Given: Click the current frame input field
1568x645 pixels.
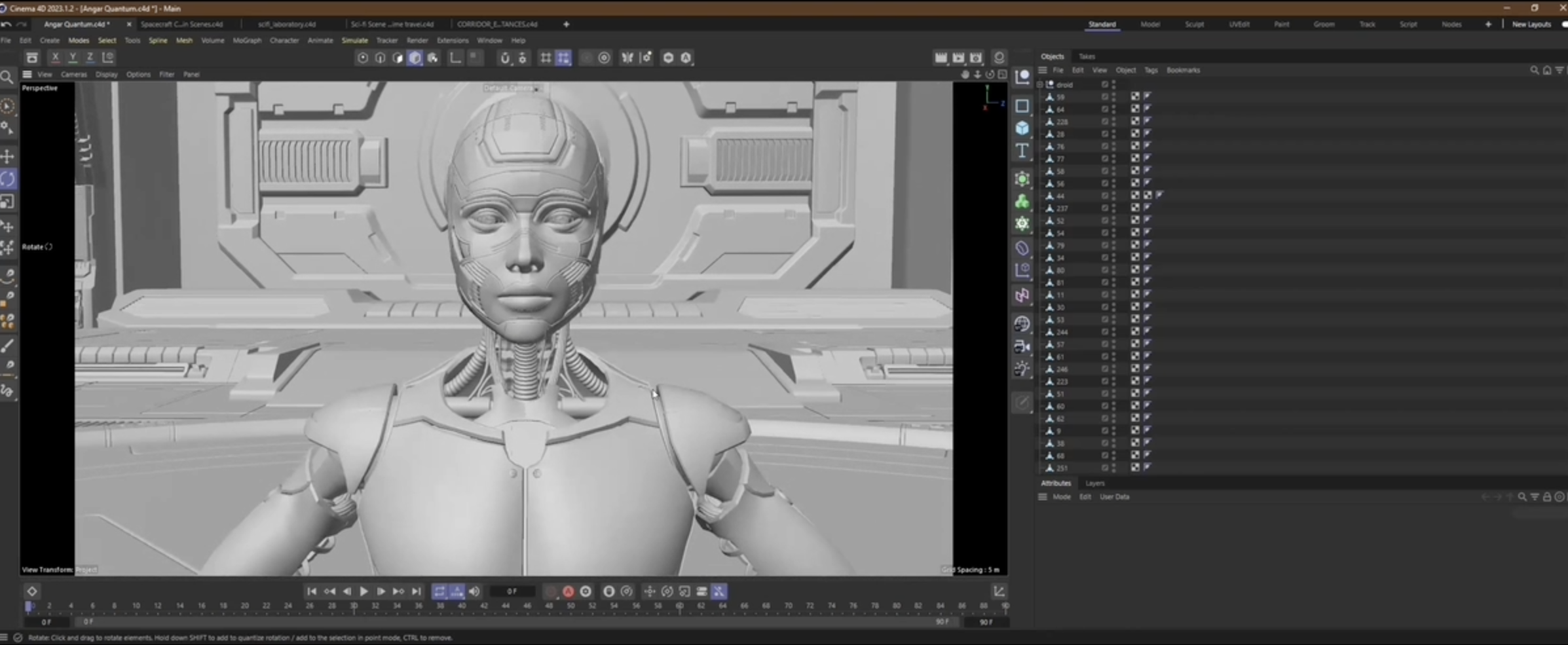Looking at the screenshot, I should pos(512,591).
